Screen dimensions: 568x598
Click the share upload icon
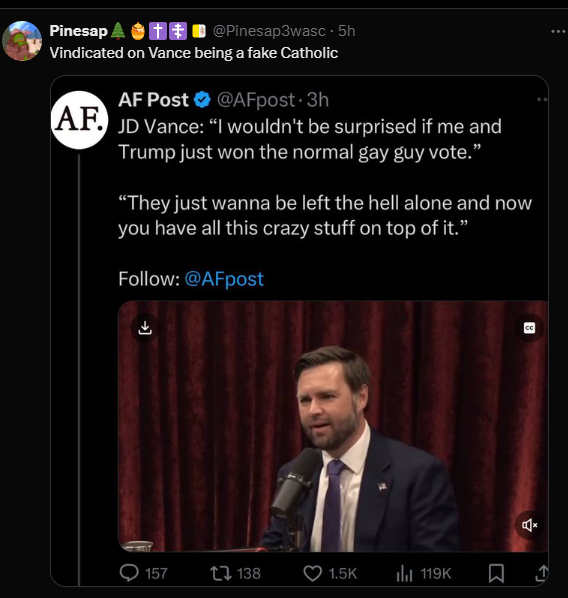tap(542, 573)
